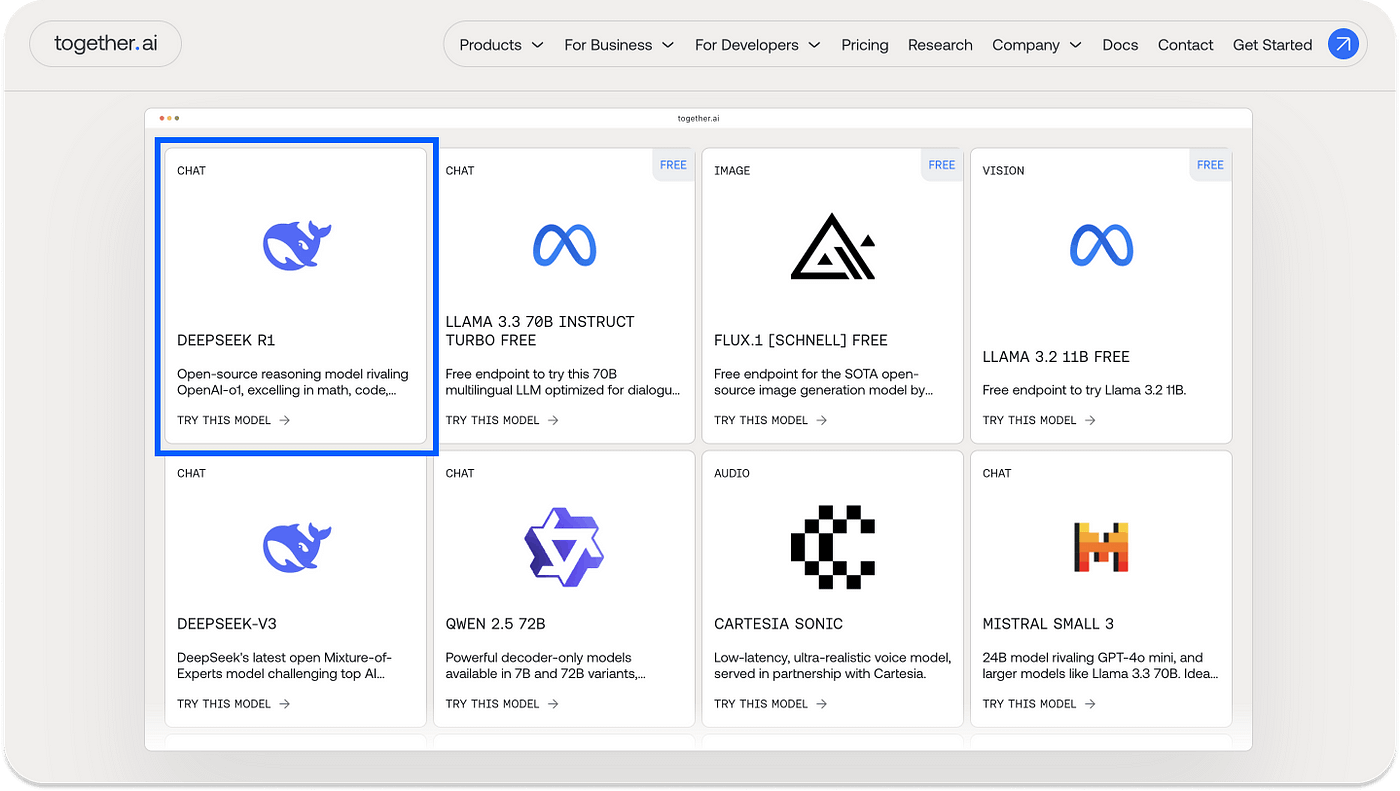Expand the For Business dropdown menu
Image resolution: width=1400 pixels, height=791 pixels.
click(x=619, y=45)
